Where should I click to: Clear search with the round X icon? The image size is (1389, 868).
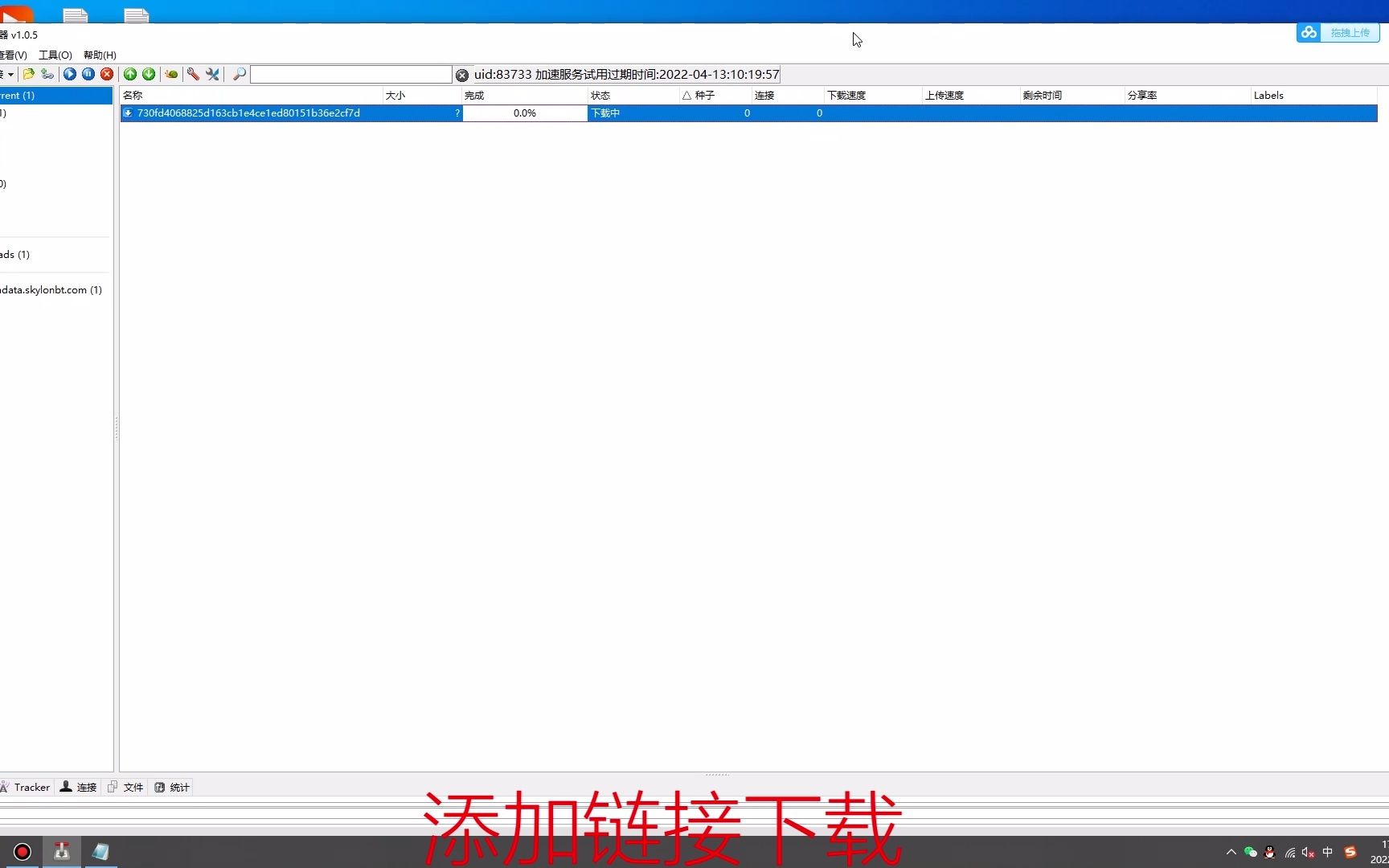pyautogui.click(x=462, y=75)
